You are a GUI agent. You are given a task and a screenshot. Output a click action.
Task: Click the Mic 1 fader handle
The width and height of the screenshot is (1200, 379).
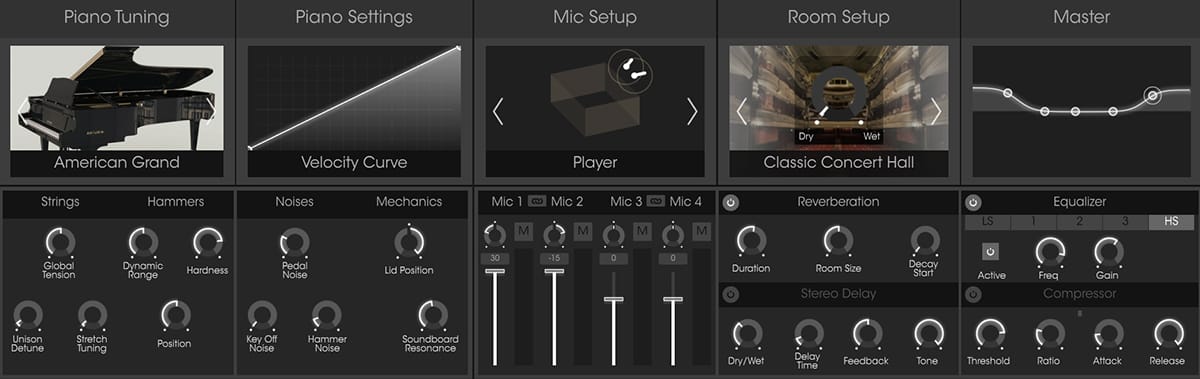[x=495, y=271]
